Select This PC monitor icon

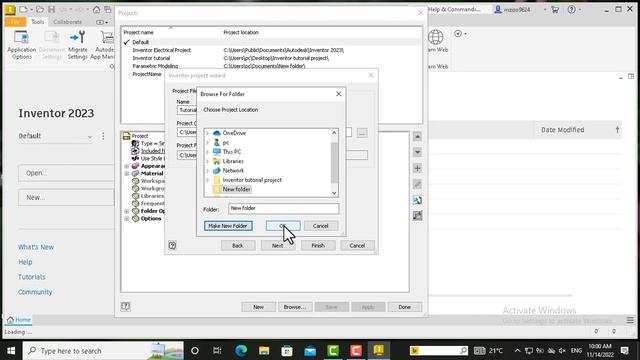tap(217, 152)
